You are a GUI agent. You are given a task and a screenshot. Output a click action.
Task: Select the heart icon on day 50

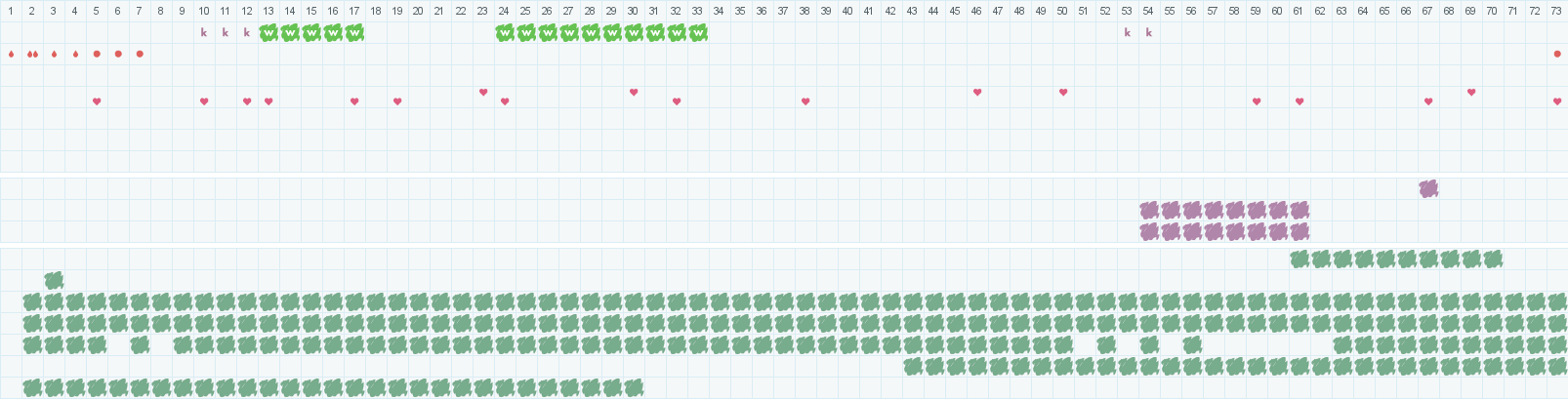click(1063, 92)
